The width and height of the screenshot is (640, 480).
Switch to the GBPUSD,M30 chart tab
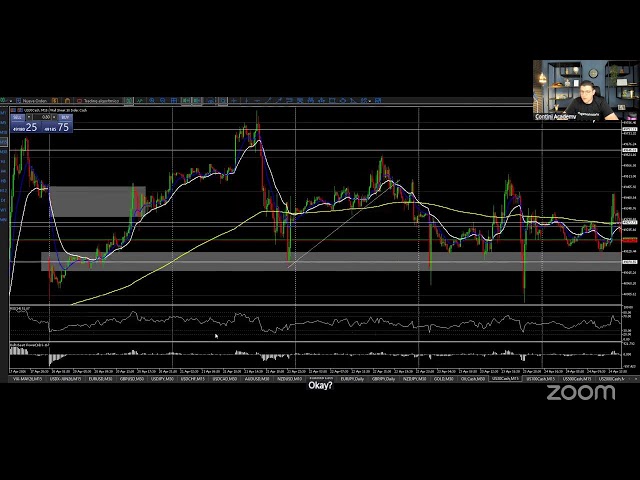(x=132, y=379)
